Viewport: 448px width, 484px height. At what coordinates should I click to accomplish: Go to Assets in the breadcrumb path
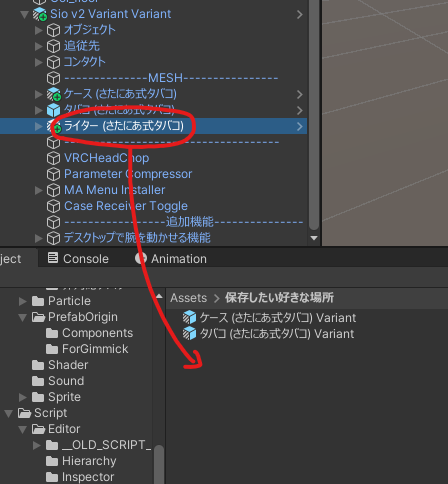(x=188, y=298)
